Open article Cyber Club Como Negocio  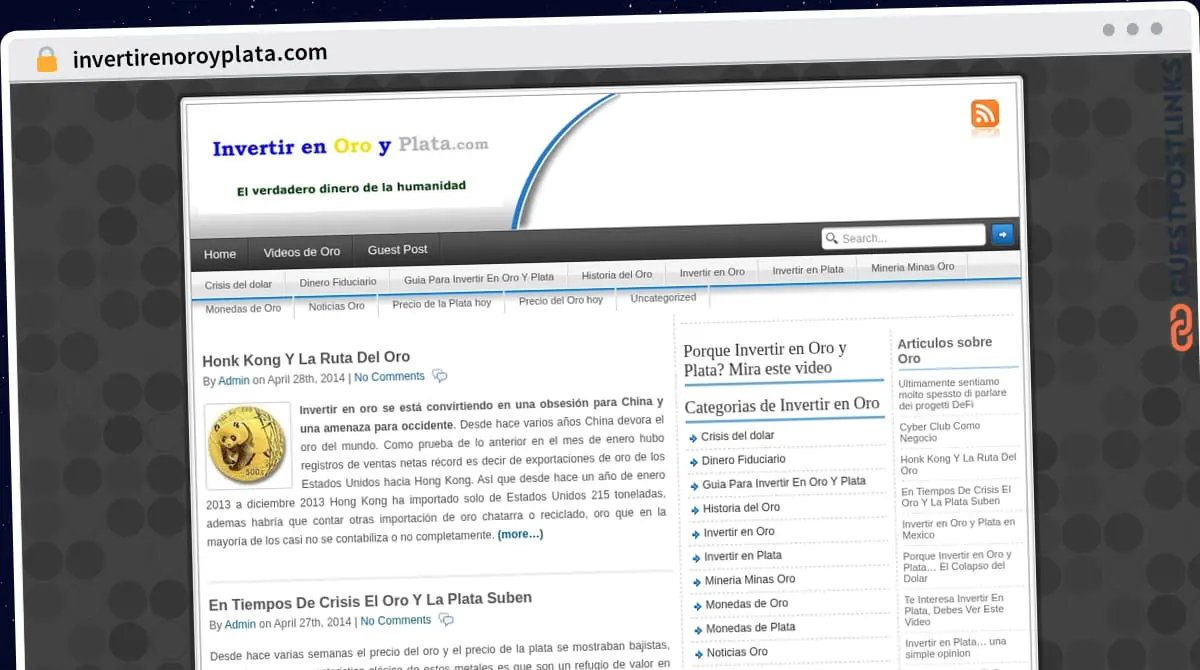click(x=940, y=432)
